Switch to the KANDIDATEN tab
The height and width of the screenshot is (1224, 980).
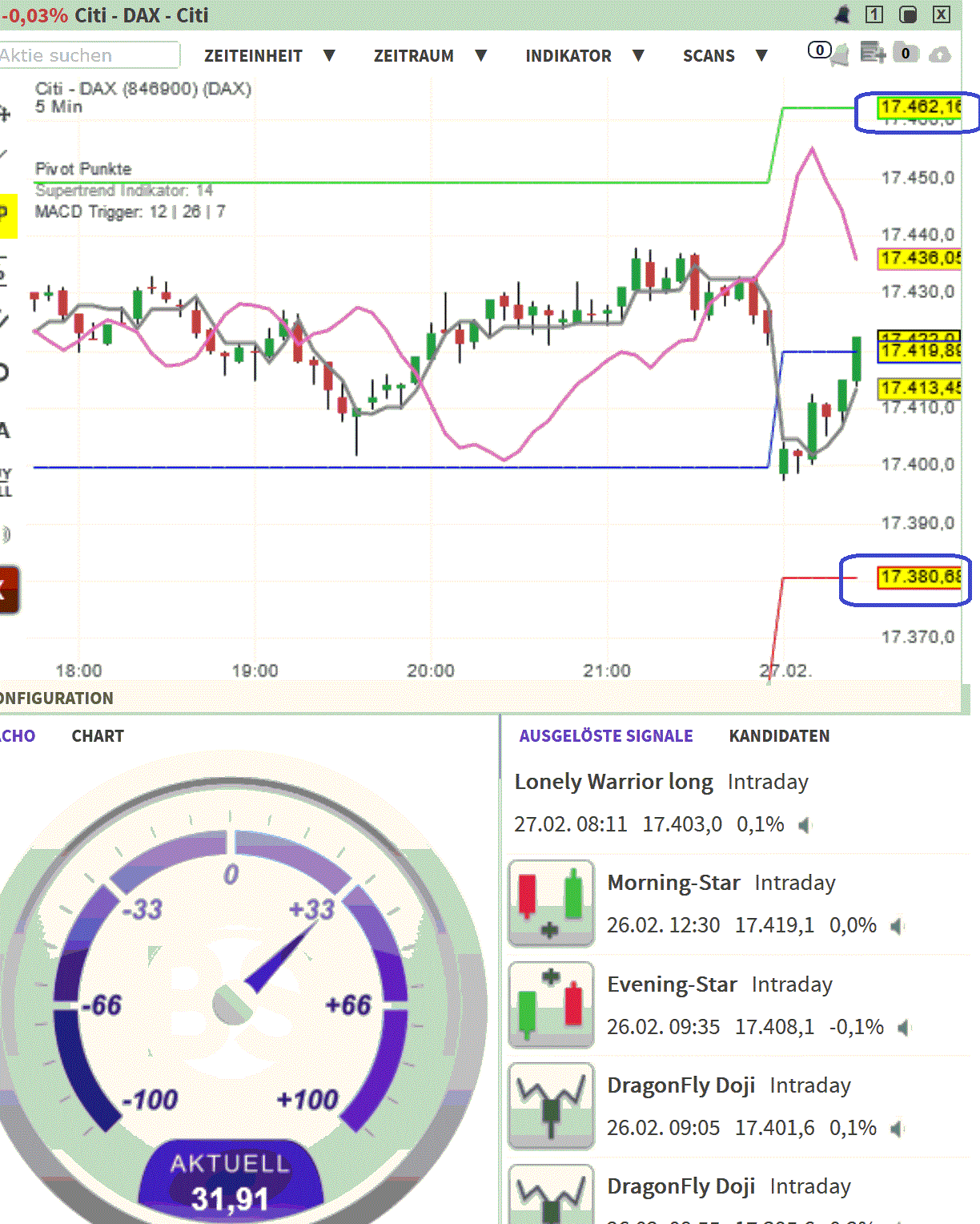779,735
